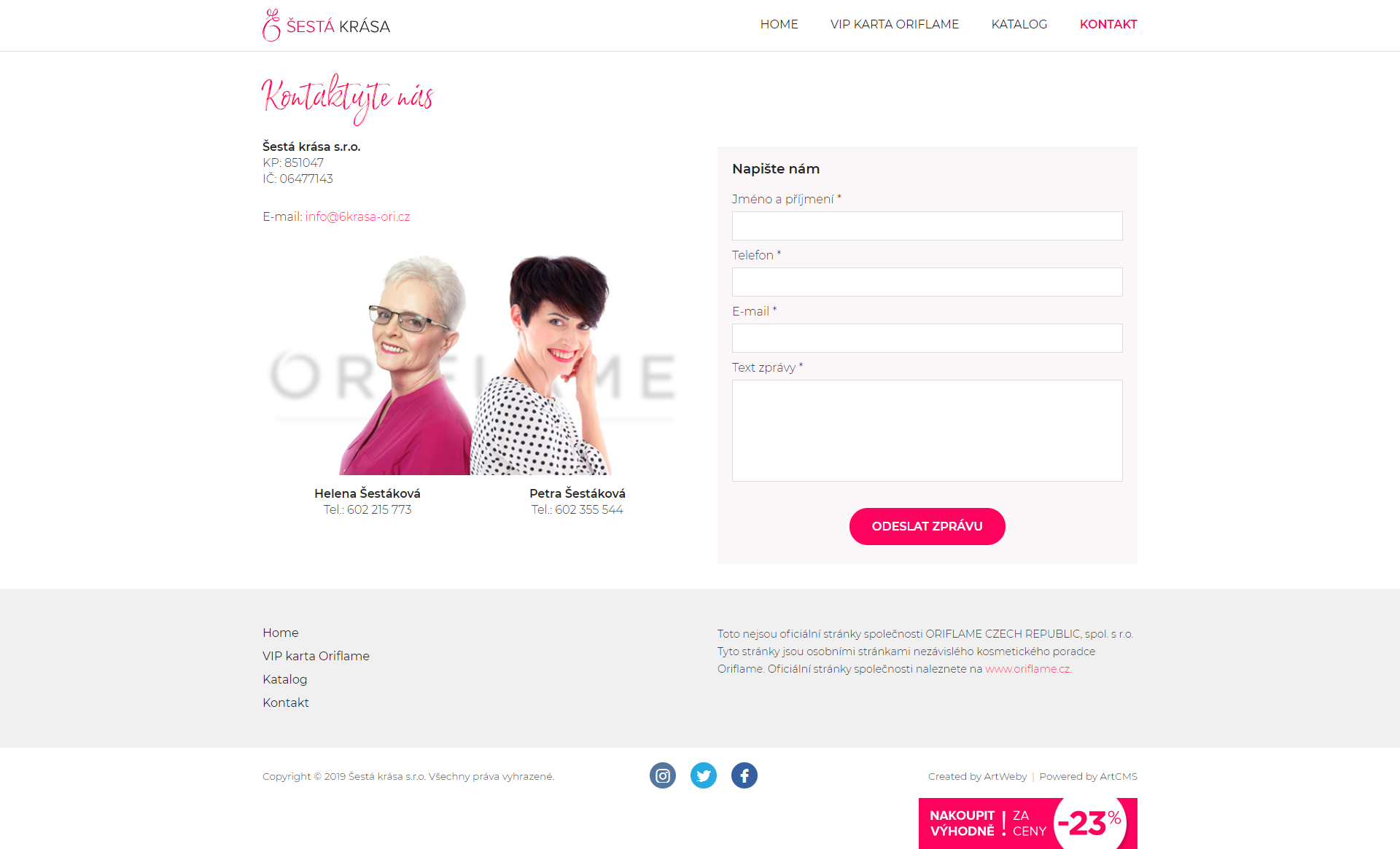Open the Katalog menu item
Image resolution: width=1400 pixels, height=849 pixels.
point(1019,24)
